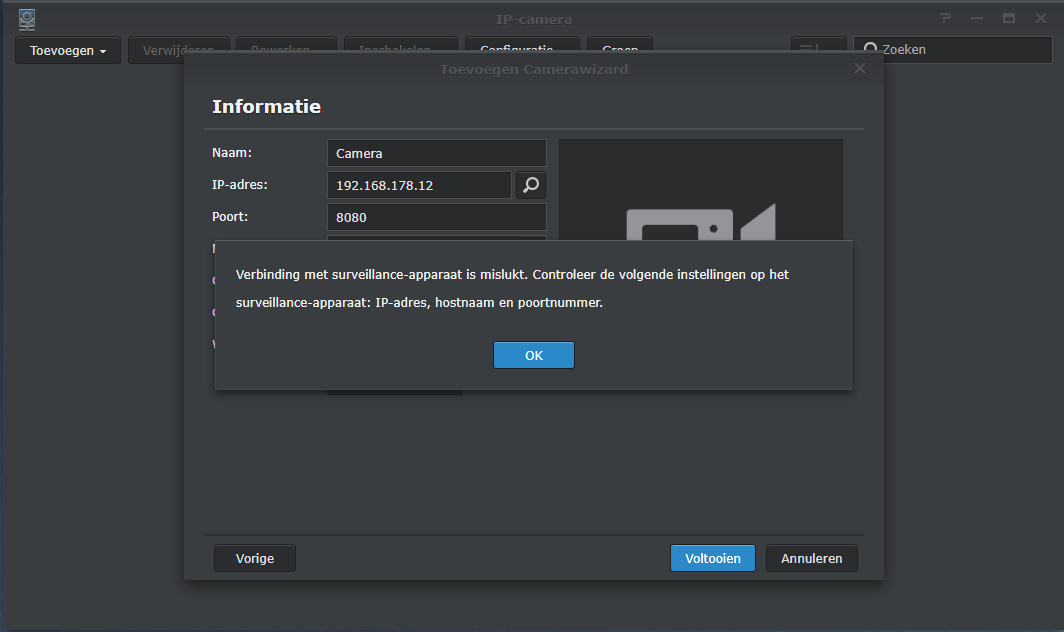This screenshot has width=1064, height=632.
Task: Click the Zoeken search box
Action: coord(952,50)
